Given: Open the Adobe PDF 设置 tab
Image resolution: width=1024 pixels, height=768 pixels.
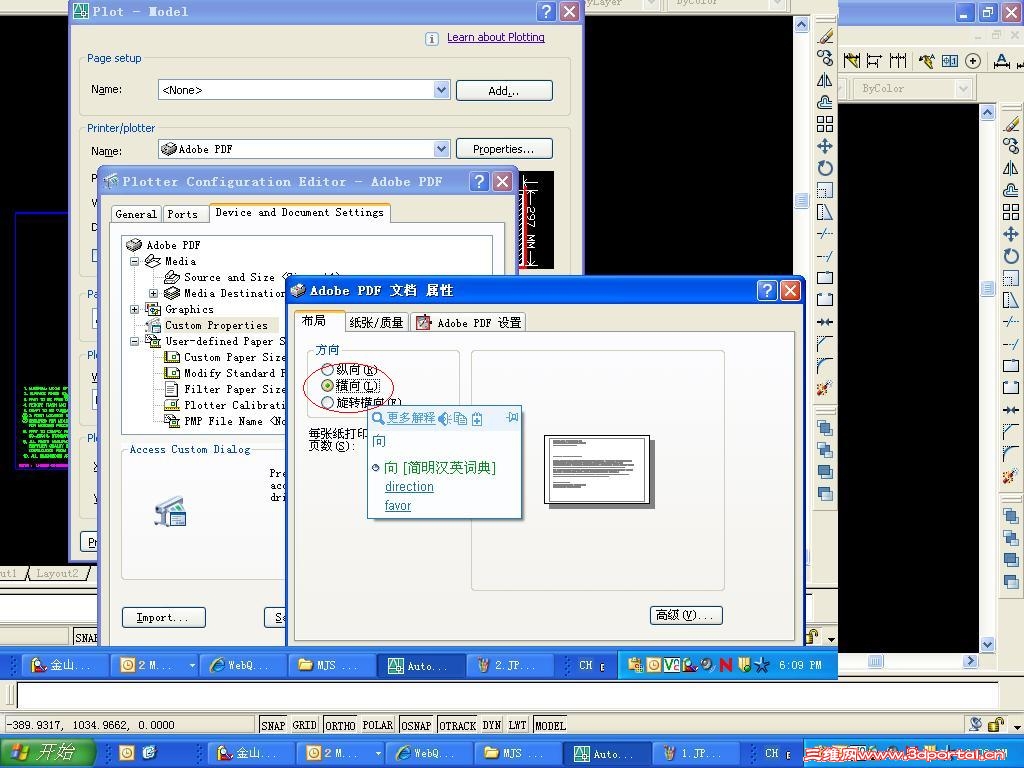Looking at the screenshot, I should 468,323.
